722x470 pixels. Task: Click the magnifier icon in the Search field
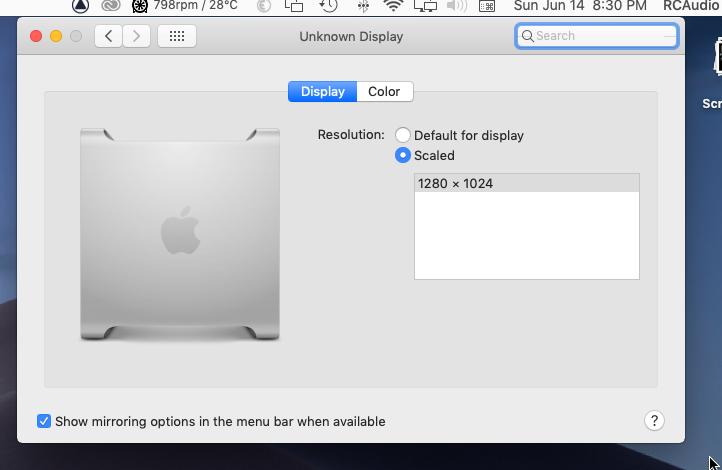click(528, 36)
